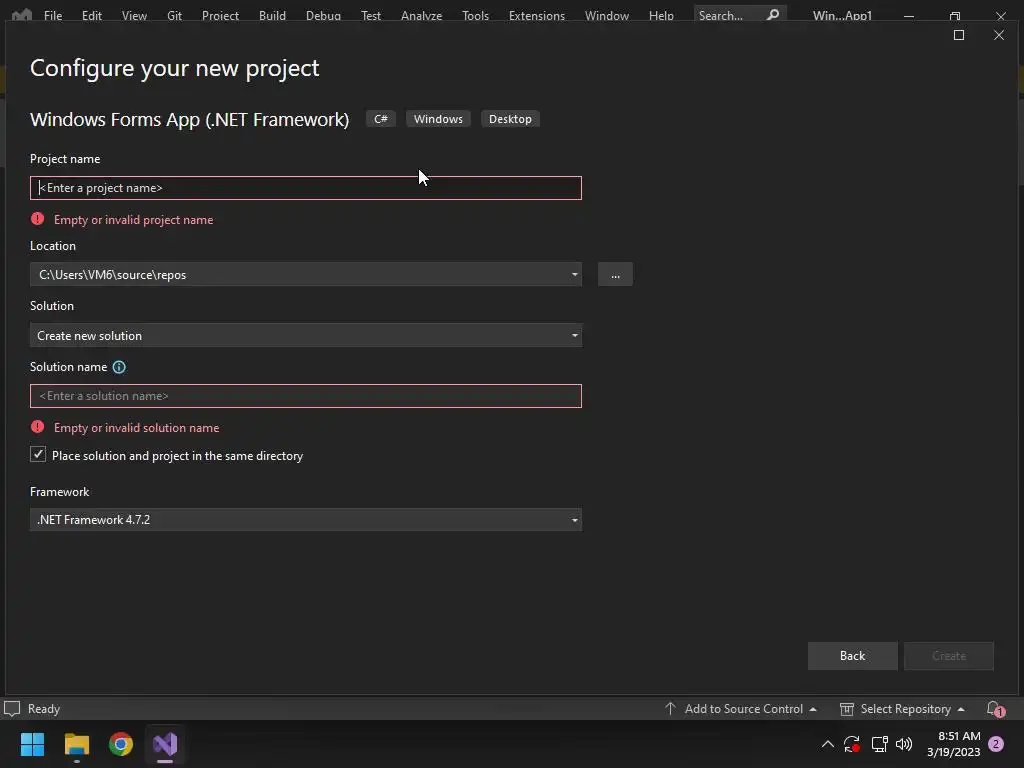The height and width of the screenshot is (768, 1024).
Task: Expand Select Repository menu
Action: pyautogui.click(x=902, y=709)
